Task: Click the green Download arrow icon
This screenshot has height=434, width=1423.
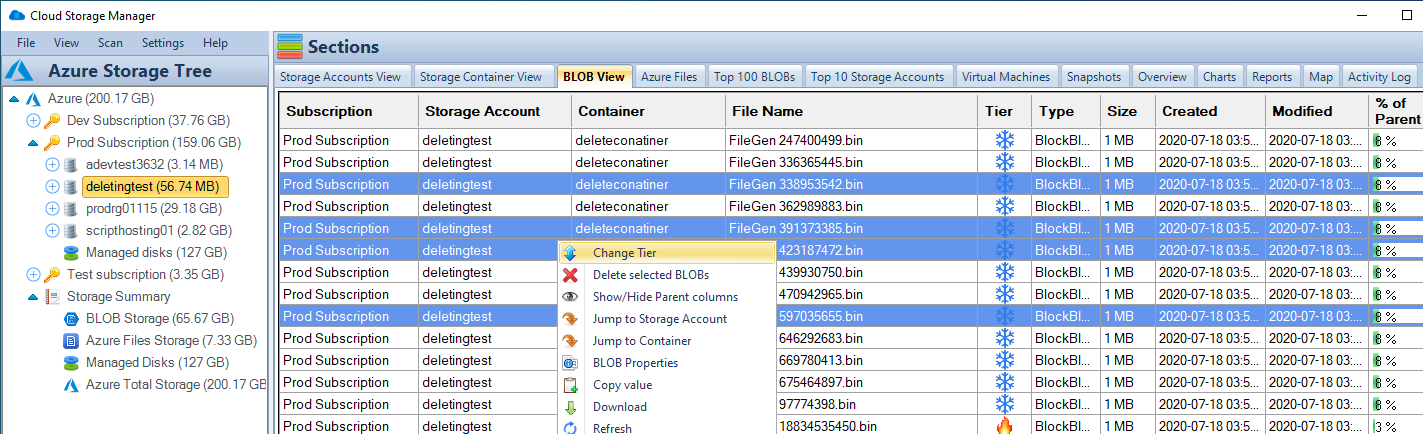Action: point(570,407)
